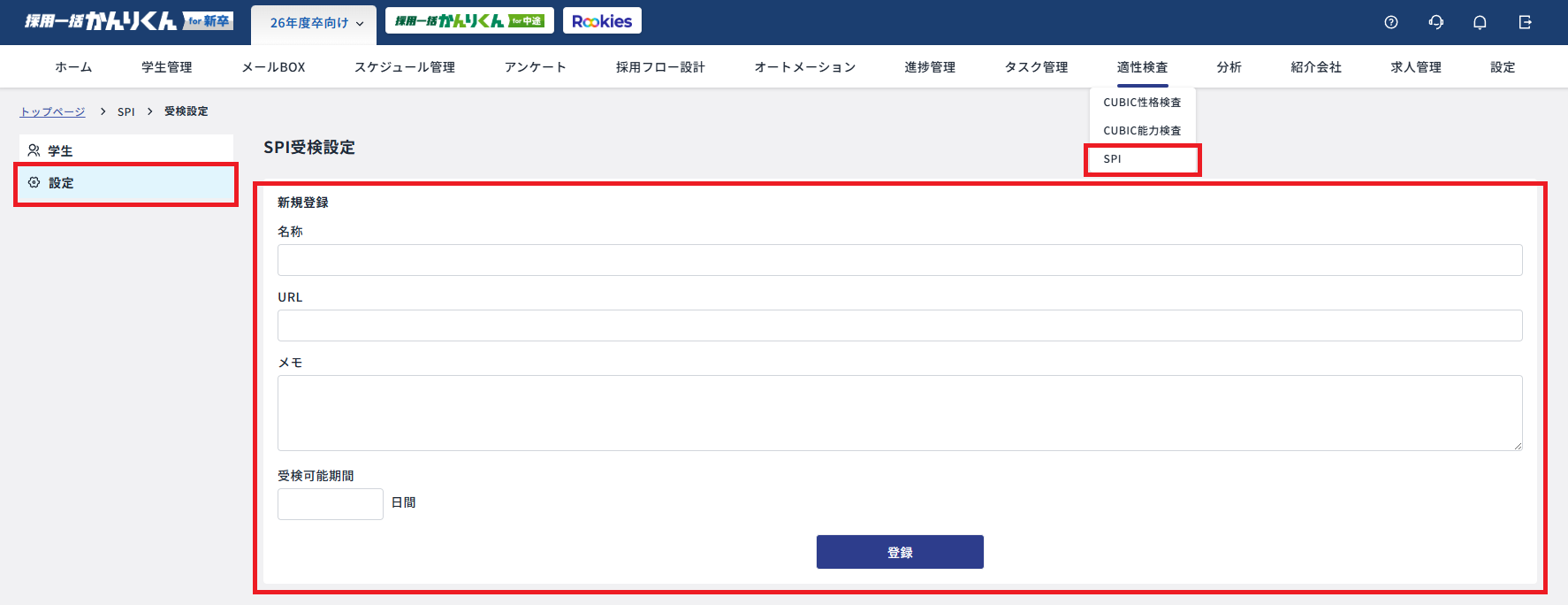The image size is (1568, 605).
Task: Focus the URL input field
Action: (x=900, y=325)
